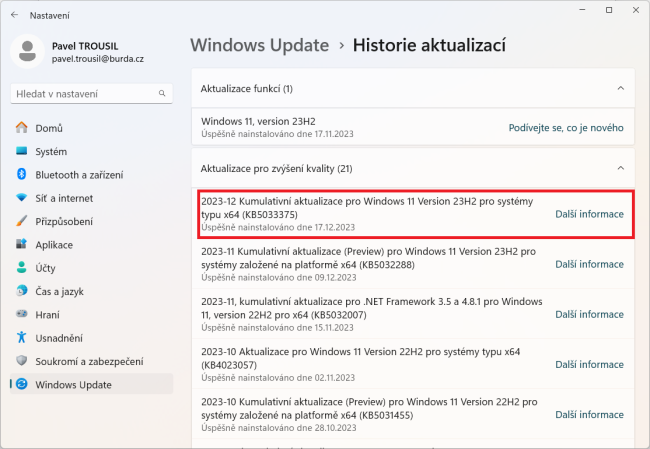Click the Windows Update sync icon
The width and height of the screenshot is (650, 449).
coord(22,384)
